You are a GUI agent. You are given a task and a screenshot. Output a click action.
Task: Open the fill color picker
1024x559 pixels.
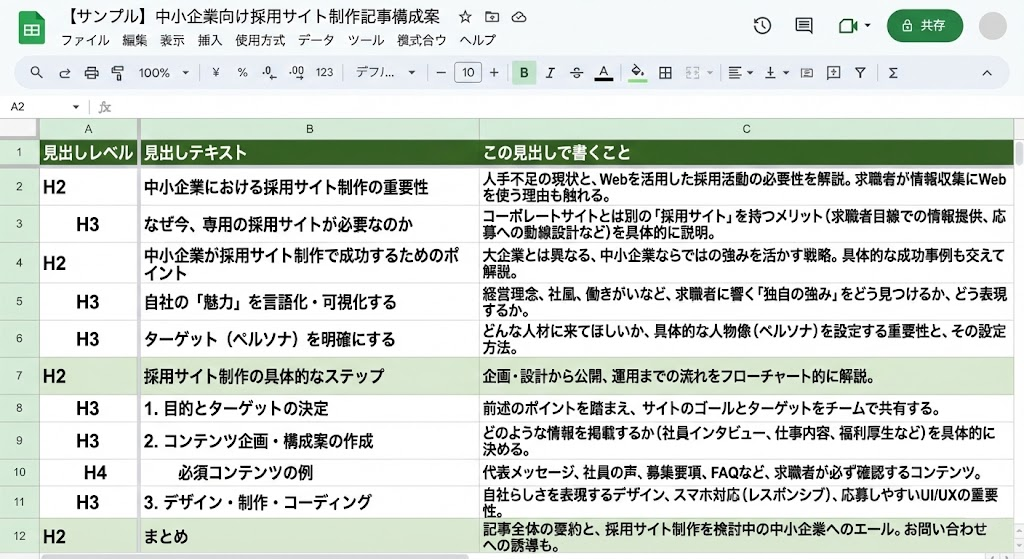637,73
